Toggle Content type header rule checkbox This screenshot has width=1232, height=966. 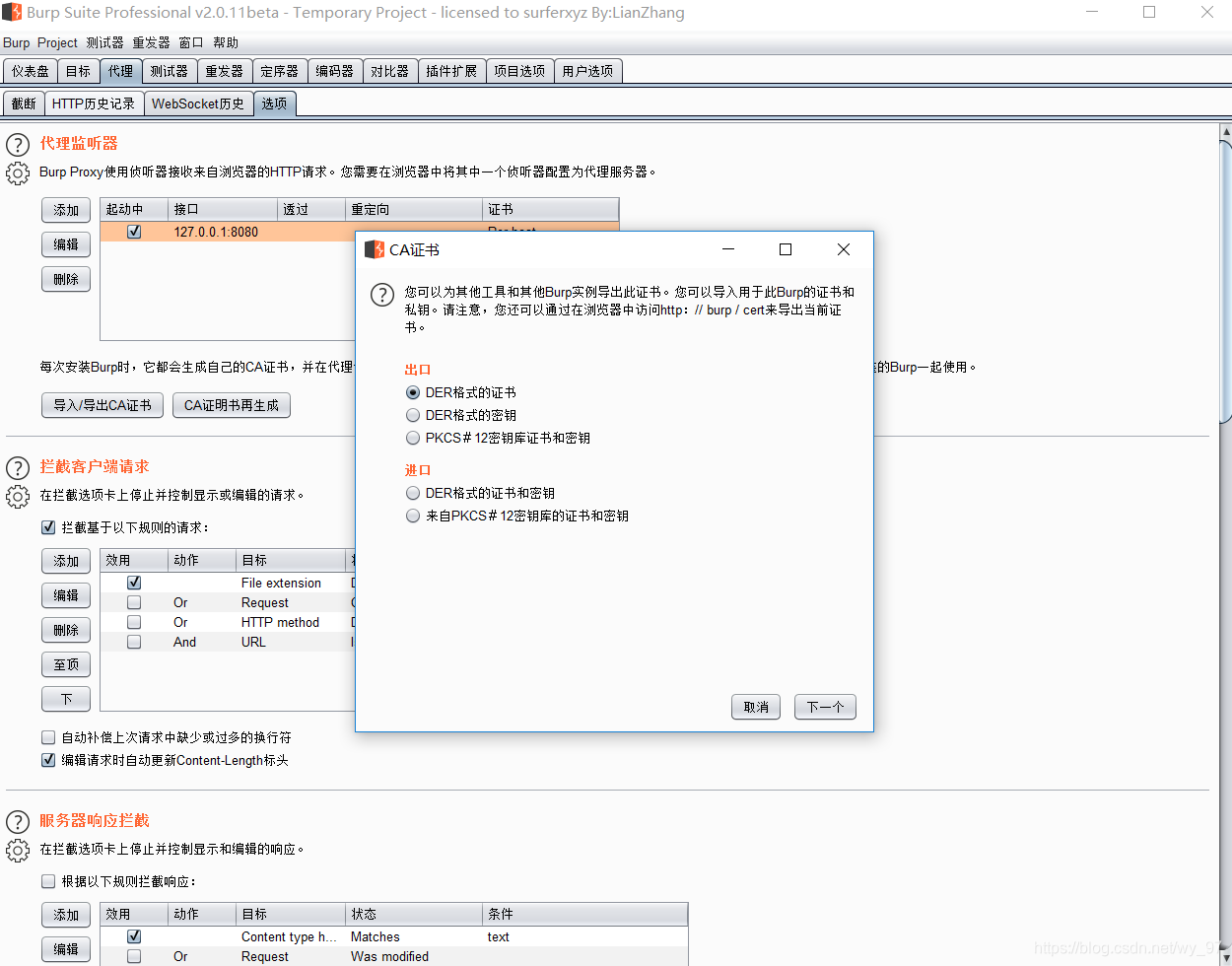(x=134, y=936)
